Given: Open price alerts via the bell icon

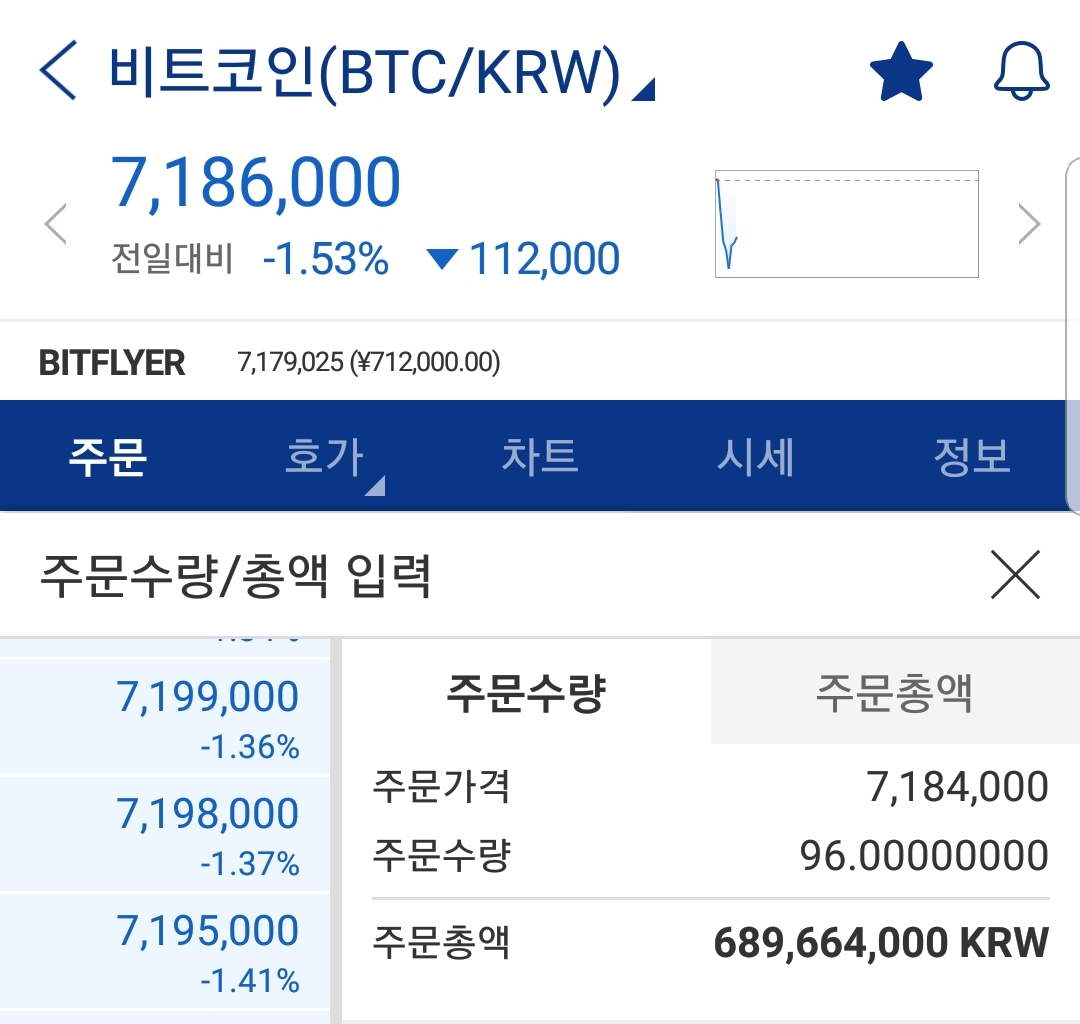Looking at the screenshot, I should tap(1021, 71).
